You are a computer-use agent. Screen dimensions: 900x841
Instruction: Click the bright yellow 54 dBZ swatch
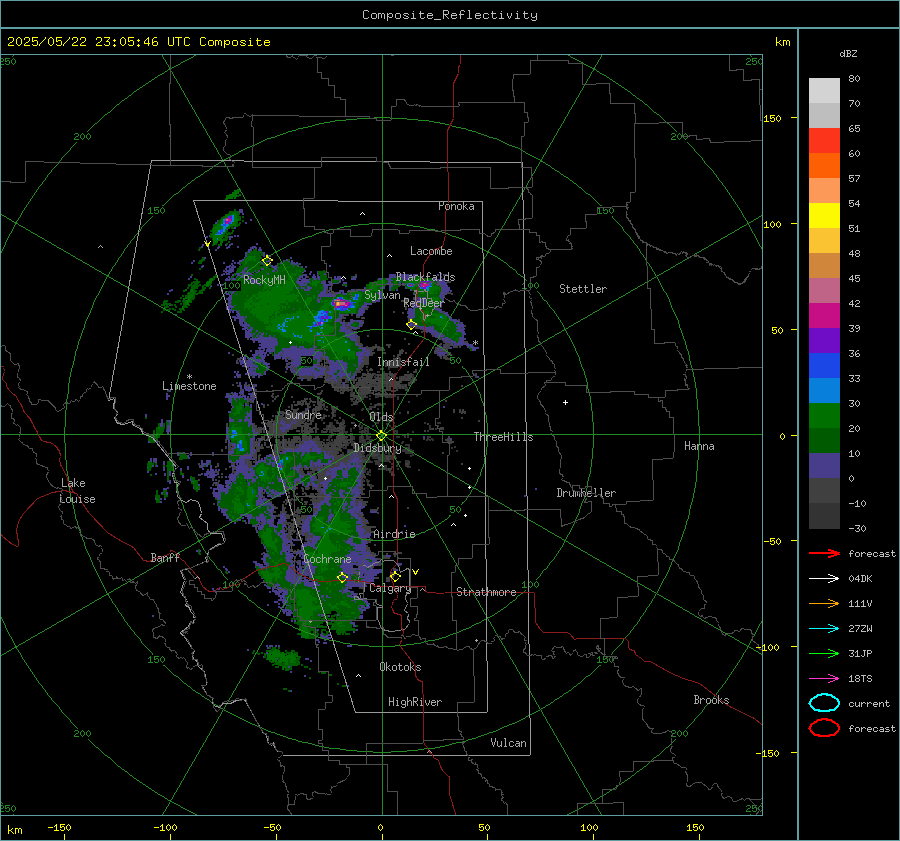(824, 216)
